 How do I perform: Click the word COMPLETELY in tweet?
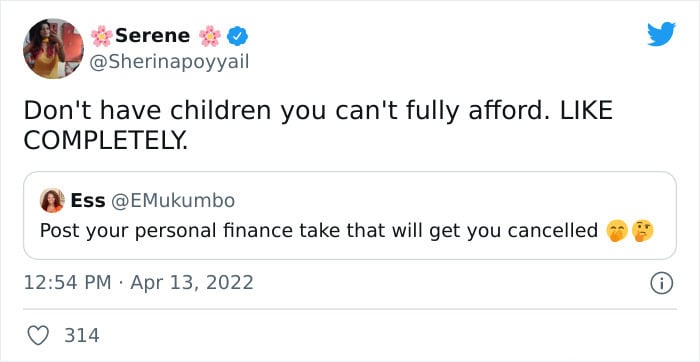pos(103,141)
